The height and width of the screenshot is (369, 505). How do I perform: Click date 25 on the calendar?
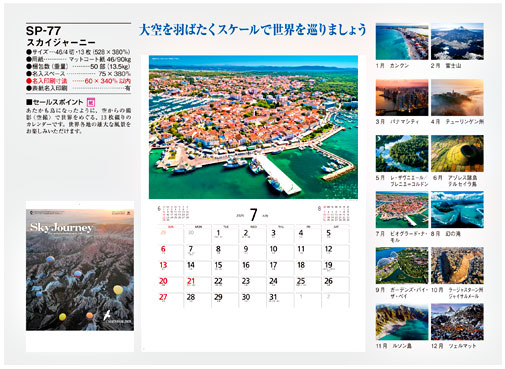[301, 281]
